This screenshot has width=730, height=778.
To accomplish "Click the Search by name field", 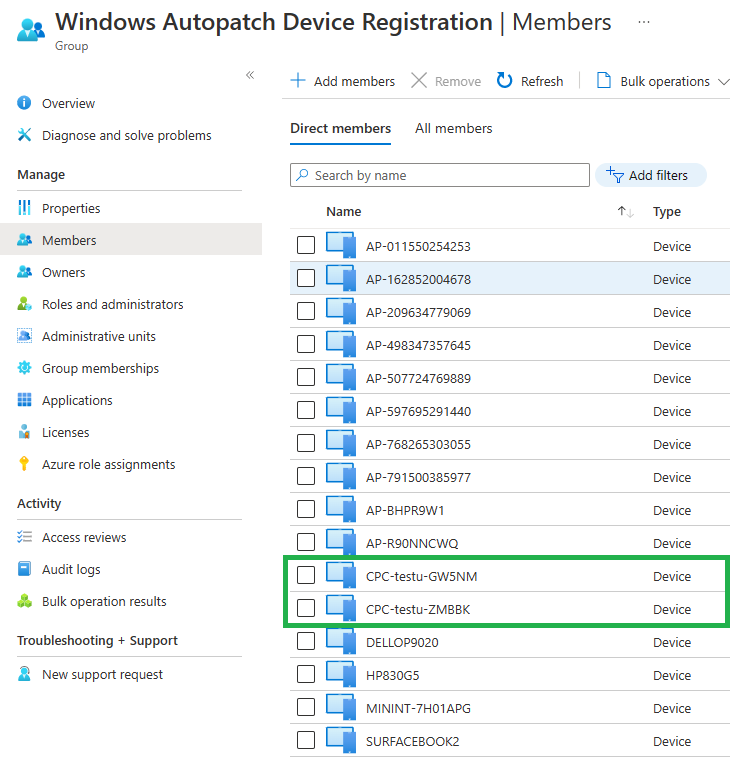I will click(x=440, y=175).
